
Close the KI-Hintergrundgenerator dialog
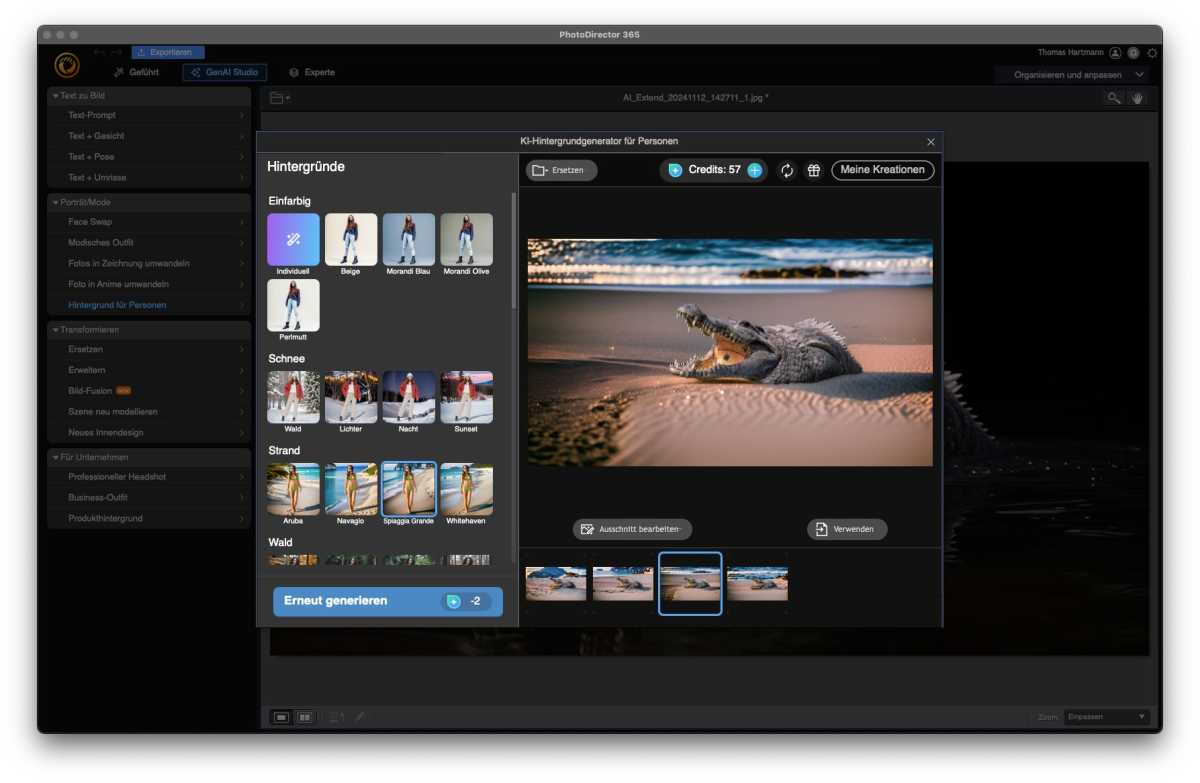pos(931,142)
